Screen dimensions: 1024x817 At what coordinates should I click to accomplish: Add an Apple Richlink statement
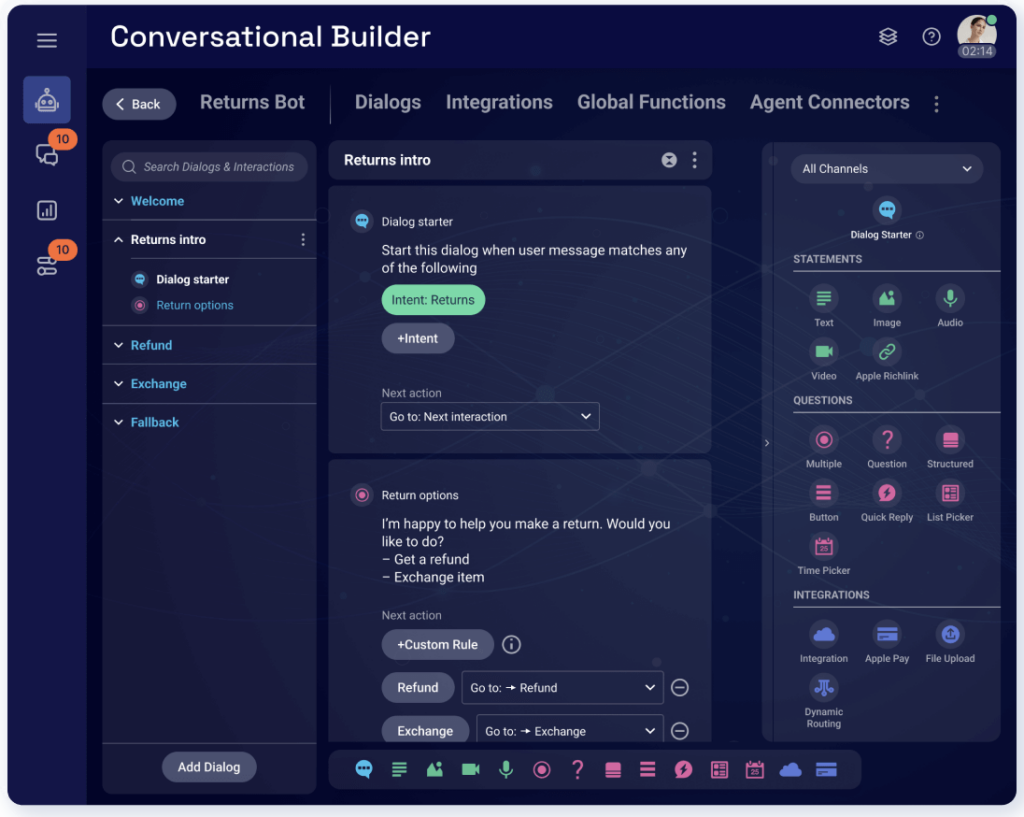pos(886,352)
